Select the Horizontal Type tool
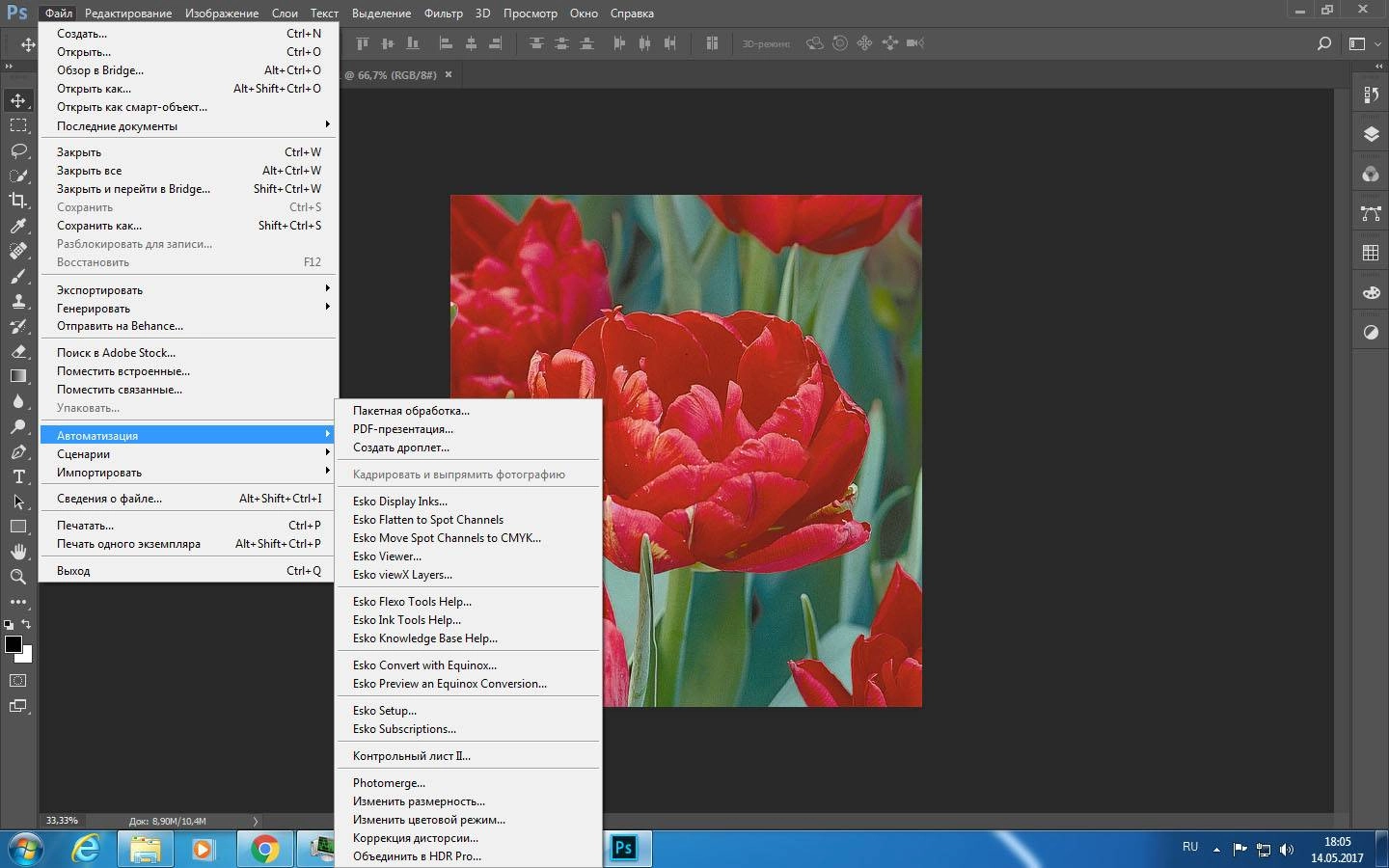Screen dimensions: 1389x868 [x=18, y=476]
